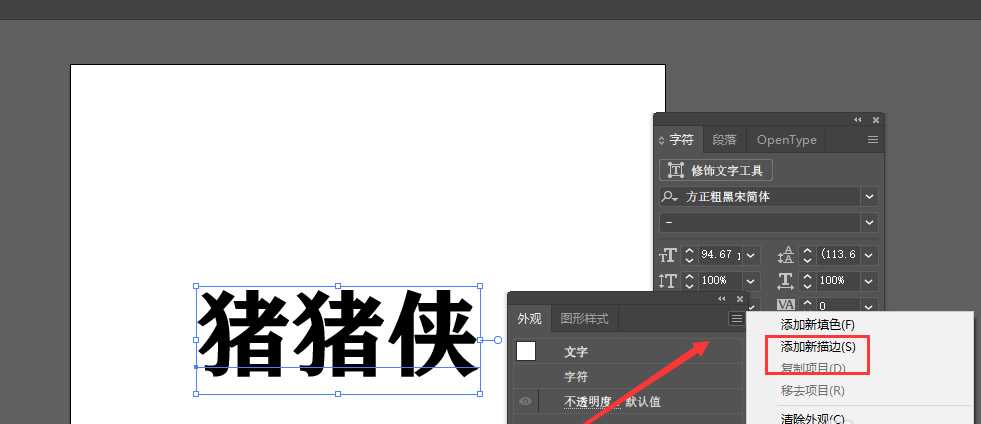Expand the font style dropdown arrow
Viewport: 981px width, 424px height.
870,223
